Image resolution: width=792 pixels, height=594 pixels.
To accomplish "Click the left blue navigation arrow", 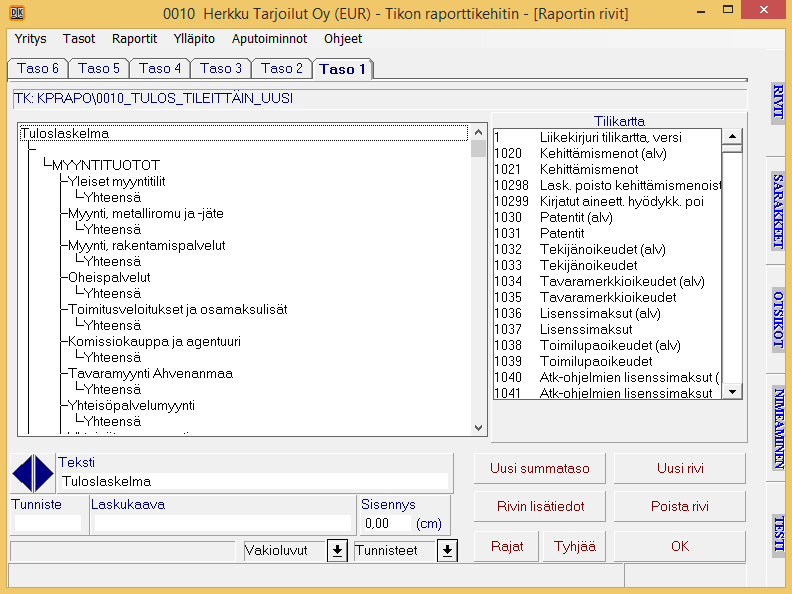I will tap(23, 473).
